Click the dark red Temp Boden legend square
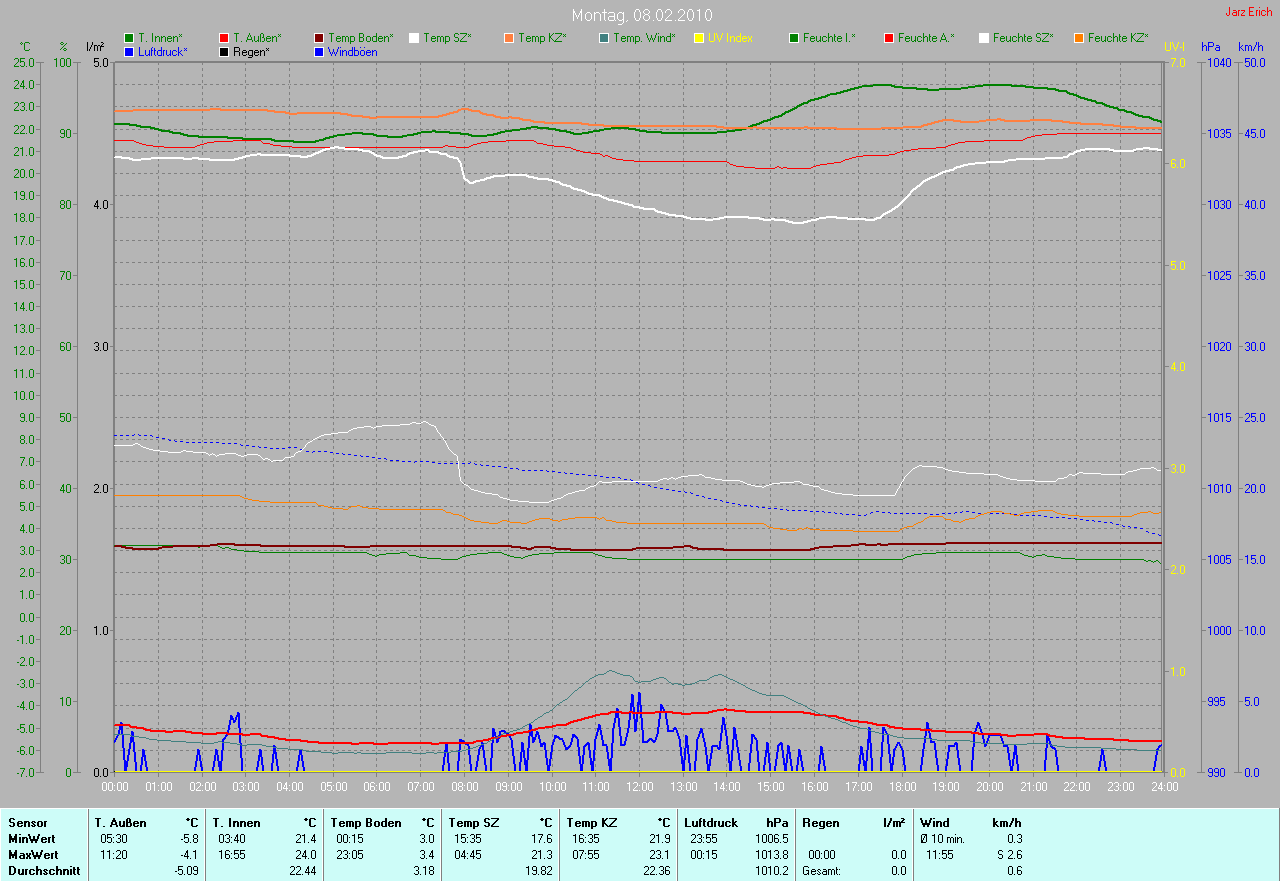1280x881 pixels. pyautogui.click(x=319, y=38)
